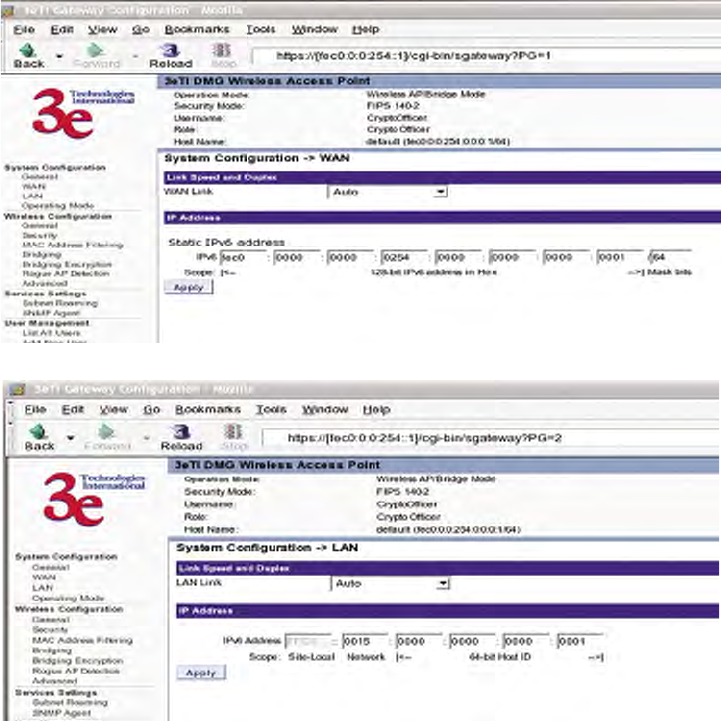
Task: Open the Tools menu in the WAN window
Action: click(x=261, y=29)
